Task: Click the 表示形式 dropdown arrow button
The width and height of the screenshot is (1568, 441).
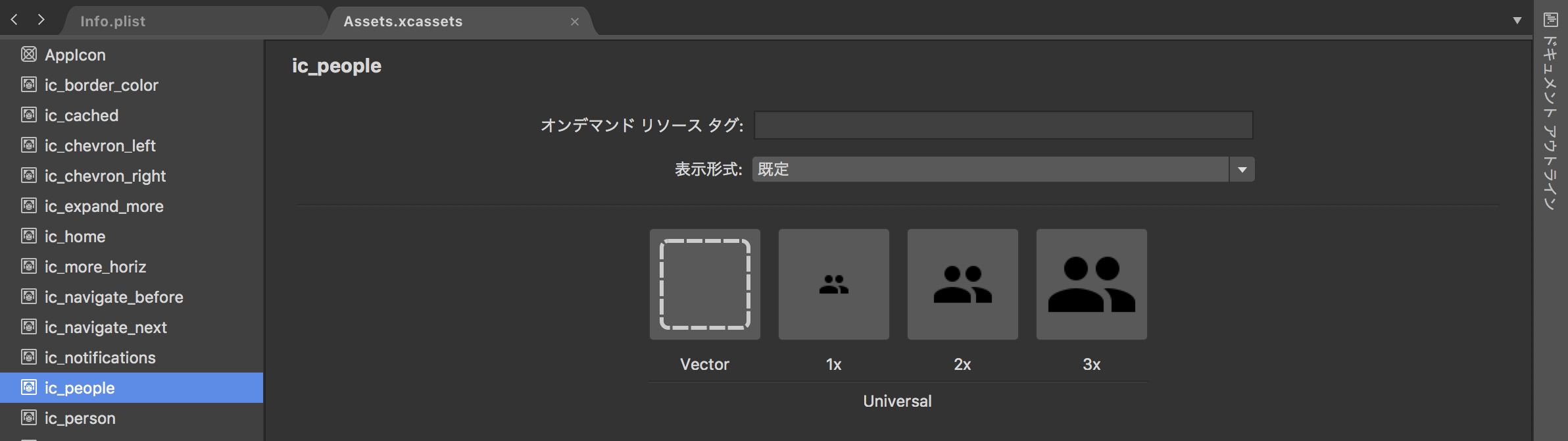Action: coord(1242,169)
